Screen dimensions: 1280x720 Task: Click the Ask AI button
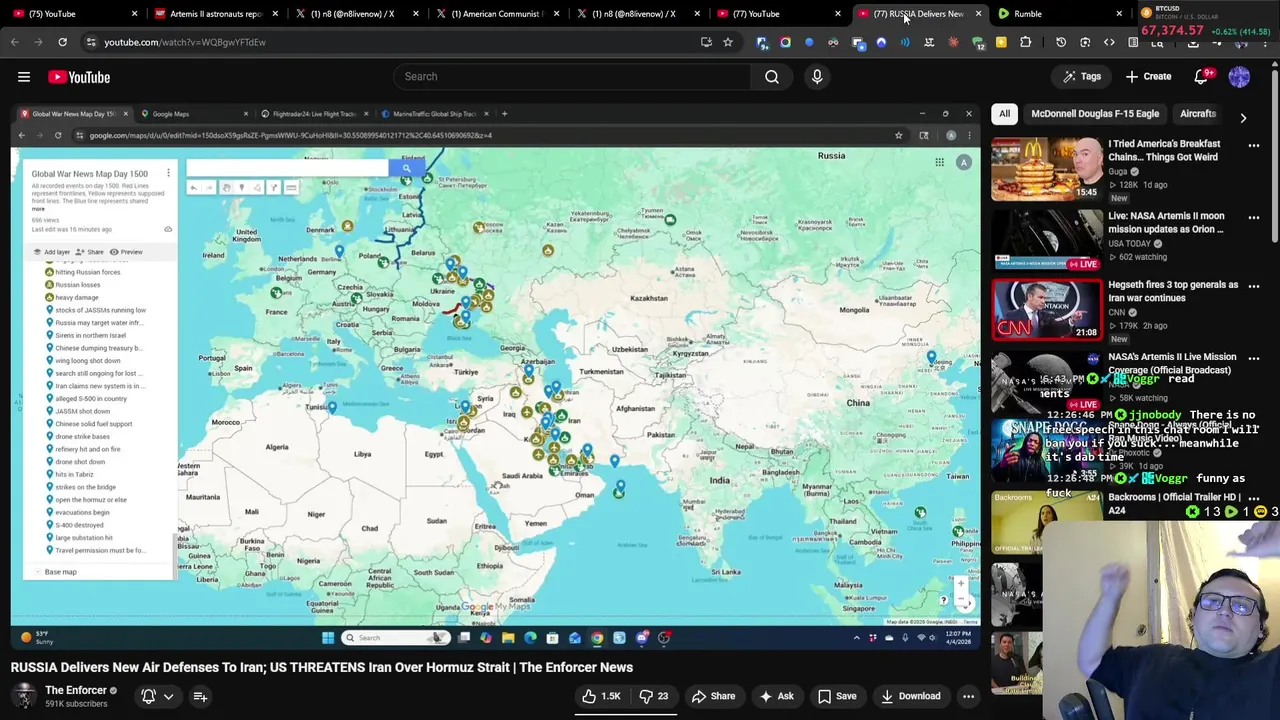point(777,696)
